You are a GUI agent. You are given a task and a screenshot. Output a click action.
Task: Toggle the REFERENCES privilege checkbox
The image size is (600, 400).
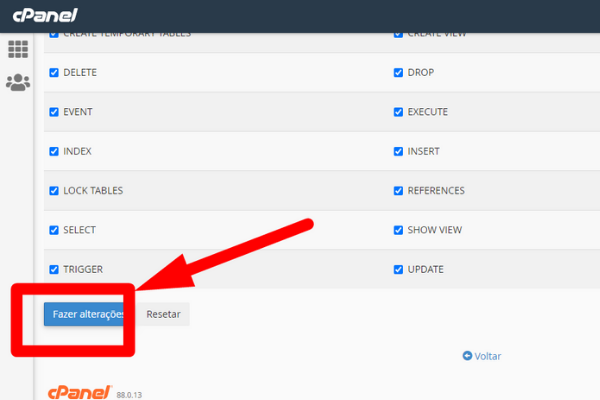click(398, 191)
